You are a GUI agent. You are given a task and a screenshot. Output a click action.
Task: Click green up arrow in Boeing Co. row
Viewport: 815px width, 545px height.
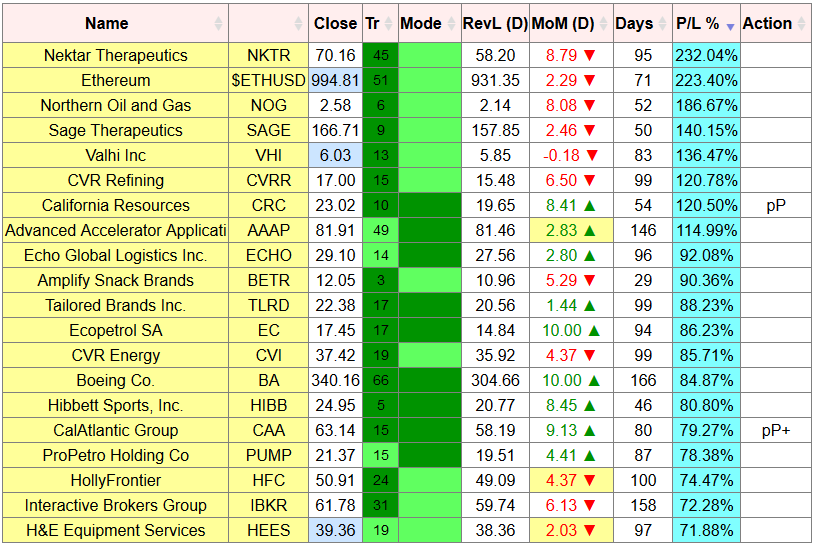point(594,380)
